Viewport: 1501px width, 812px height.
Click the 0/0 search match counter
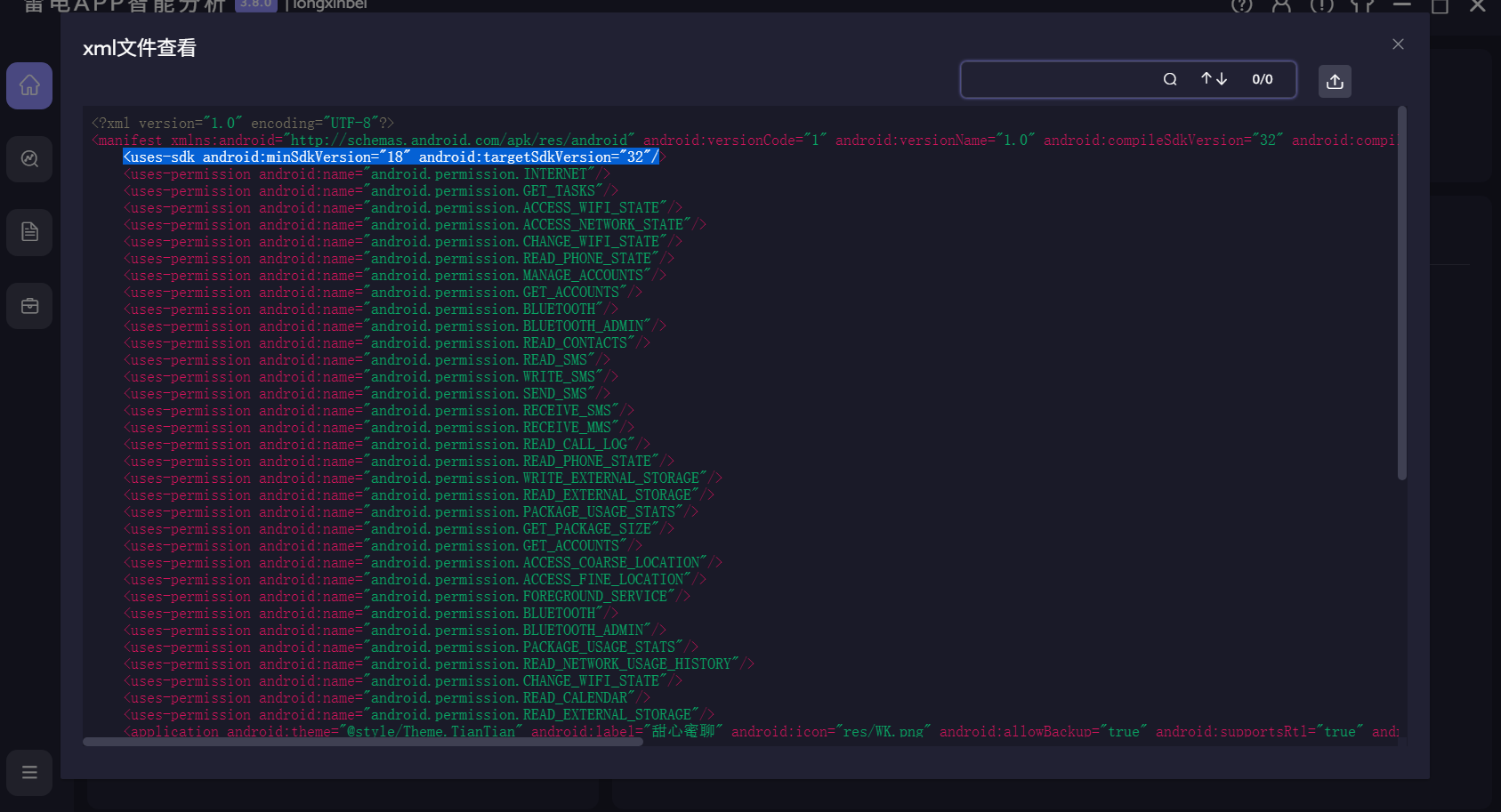(1262, 79)
